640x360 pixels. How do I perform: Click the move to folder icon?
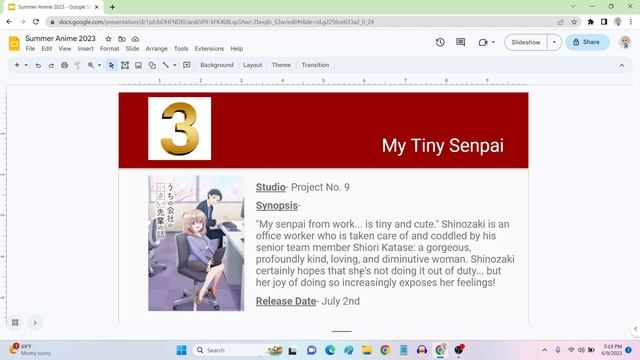(122, 39)
